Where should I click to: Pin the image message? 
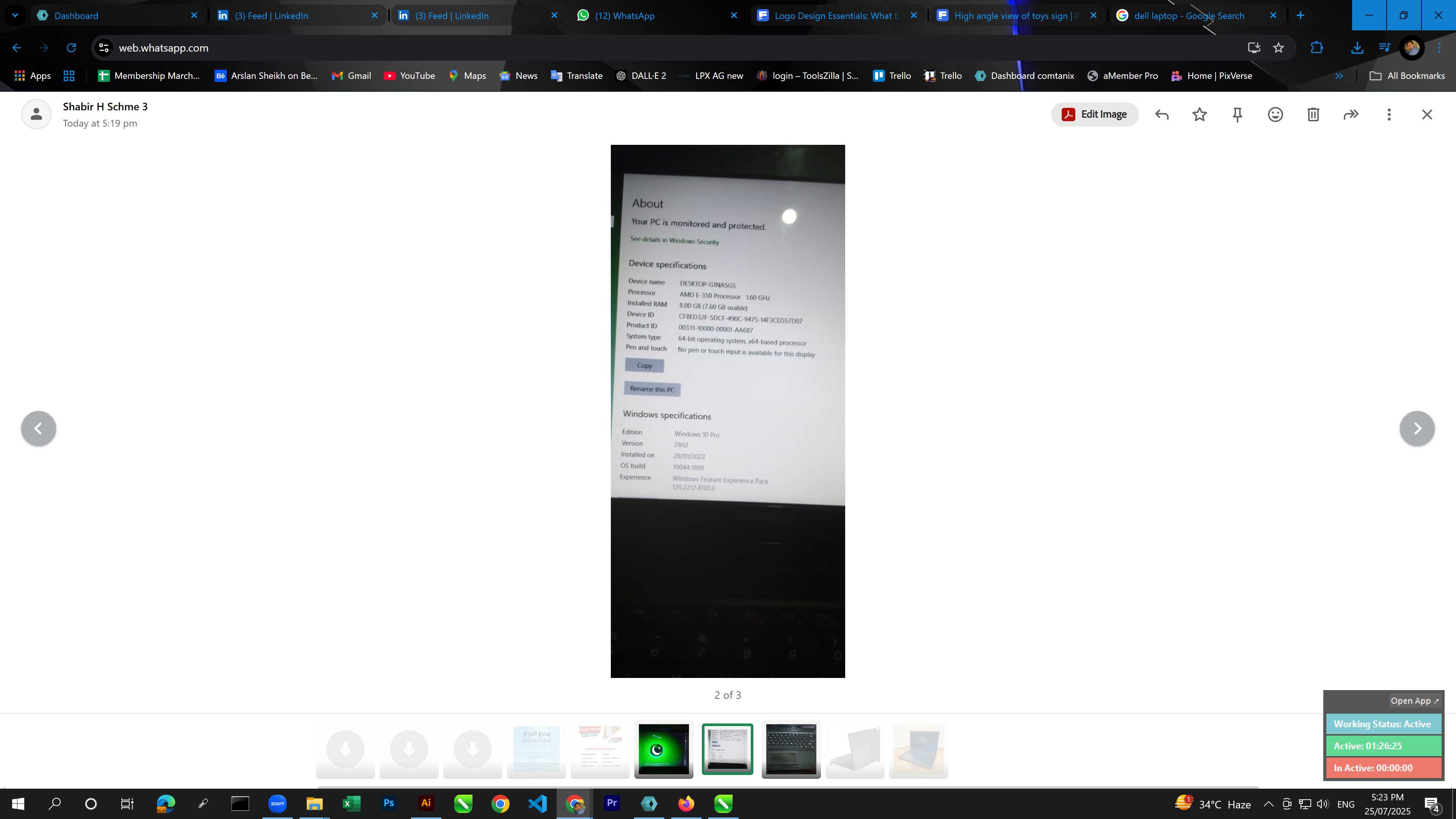coord(1237,115)
